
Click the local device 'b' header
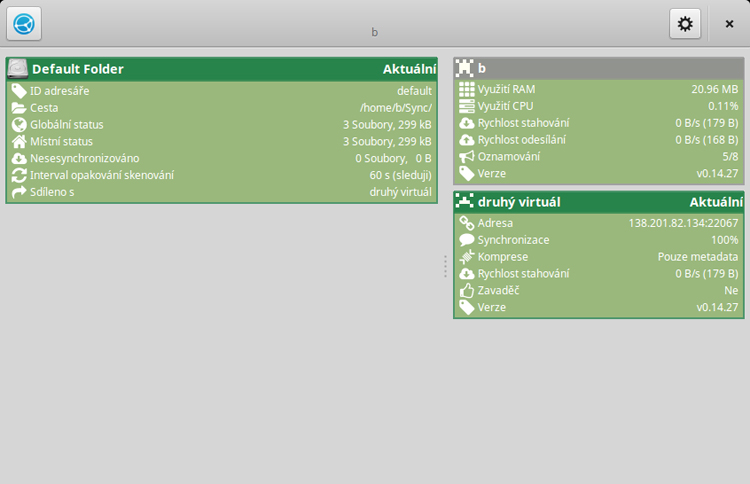point(598,69)
